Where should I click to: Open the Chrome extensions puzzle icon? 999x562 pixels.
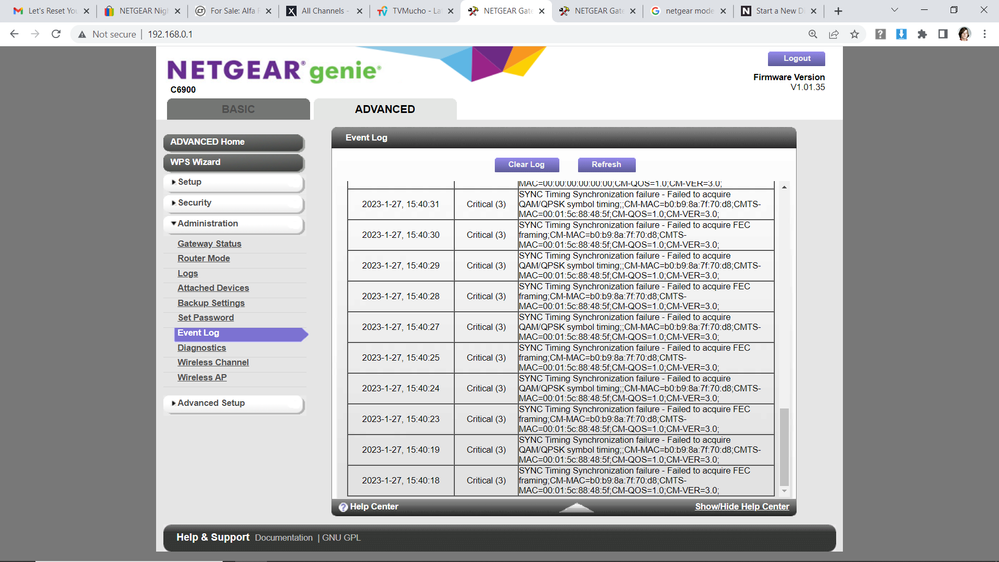coord(922,34)
